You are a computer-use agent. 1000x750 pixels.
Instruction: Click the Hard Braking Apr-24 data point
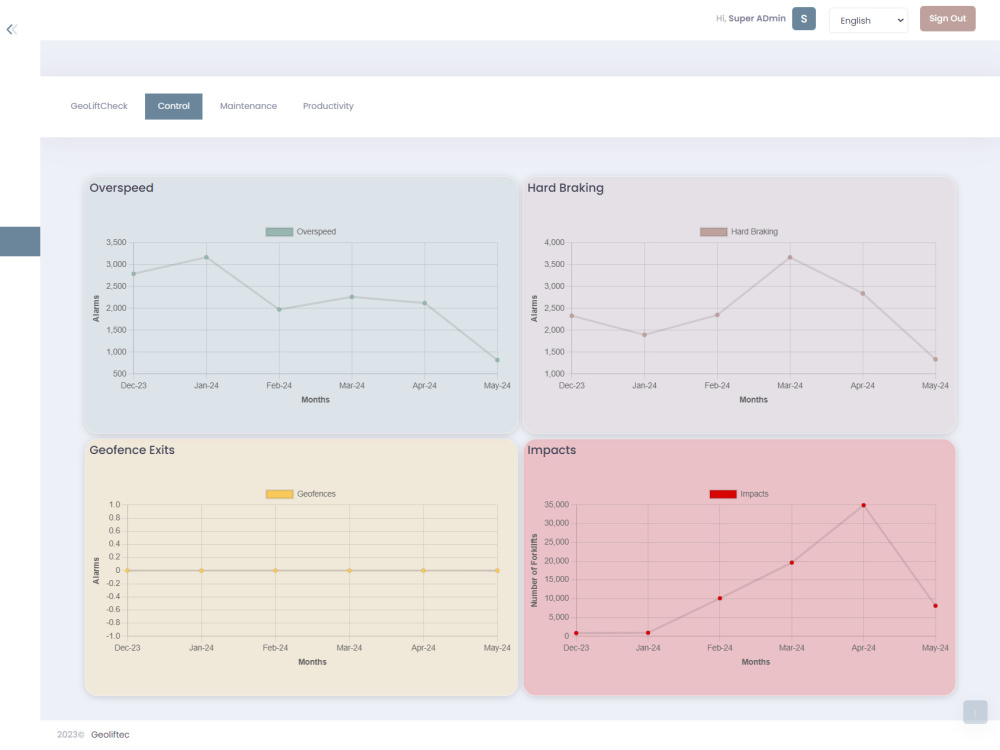(x=863, y=293)
